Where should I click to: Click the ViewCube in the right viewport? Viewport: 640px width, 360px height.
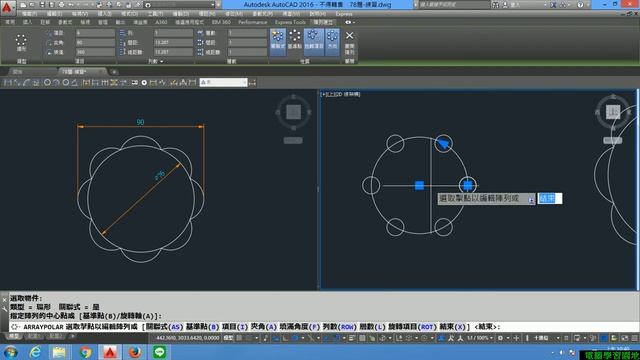click(x=613, y=111)
